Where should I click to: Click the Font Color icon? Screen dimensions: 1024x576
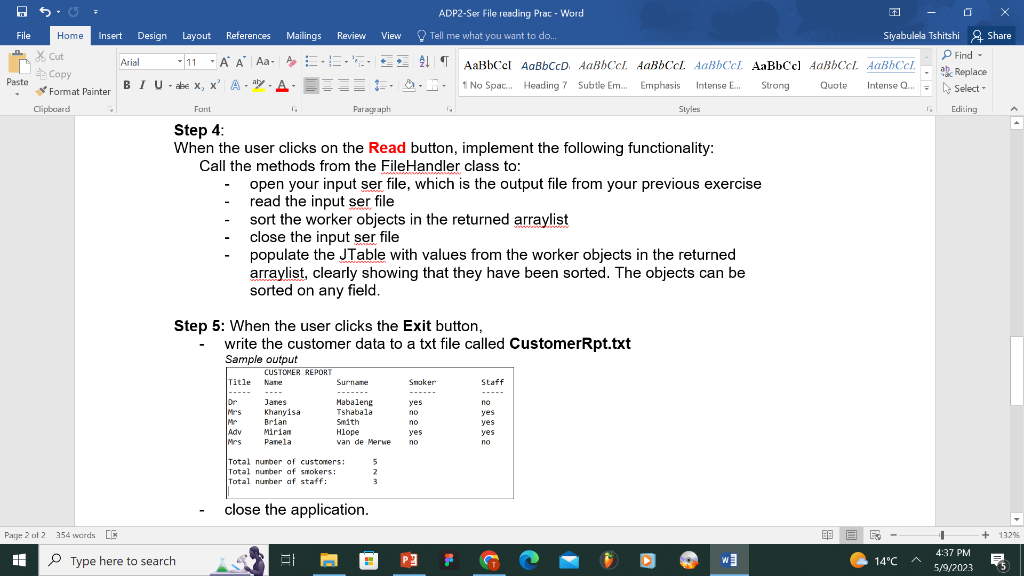click(283, 85)
